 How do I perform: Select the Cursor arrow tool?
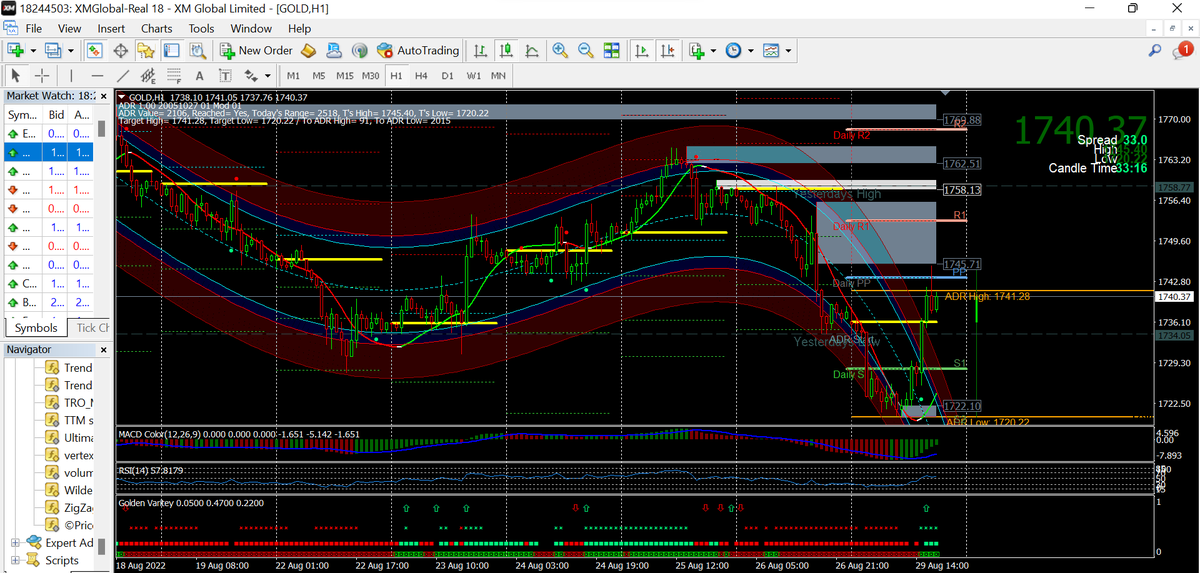(16, 75)
